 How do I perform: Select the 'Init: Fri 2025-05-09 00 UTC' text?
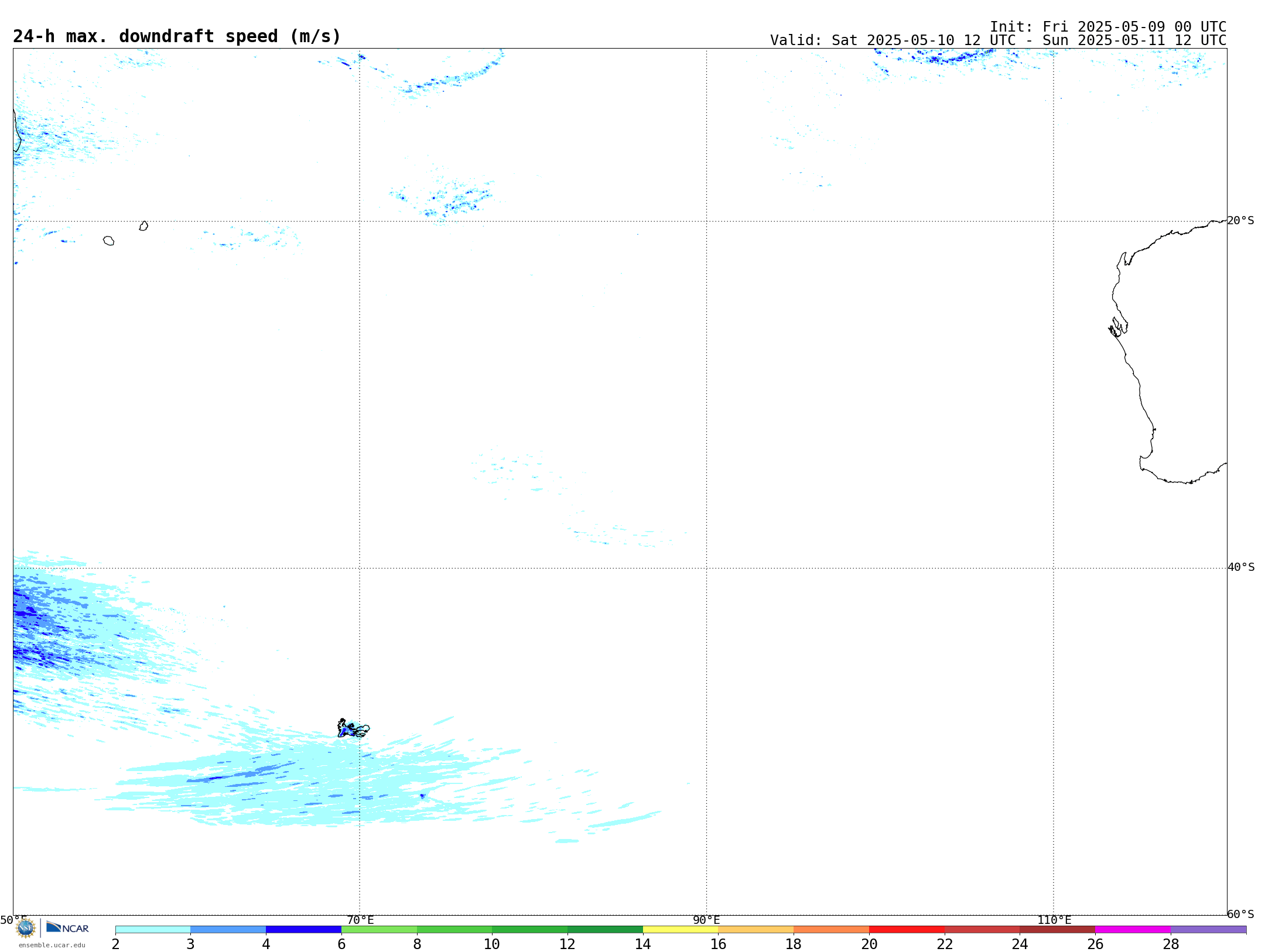tap(1108, 27)
